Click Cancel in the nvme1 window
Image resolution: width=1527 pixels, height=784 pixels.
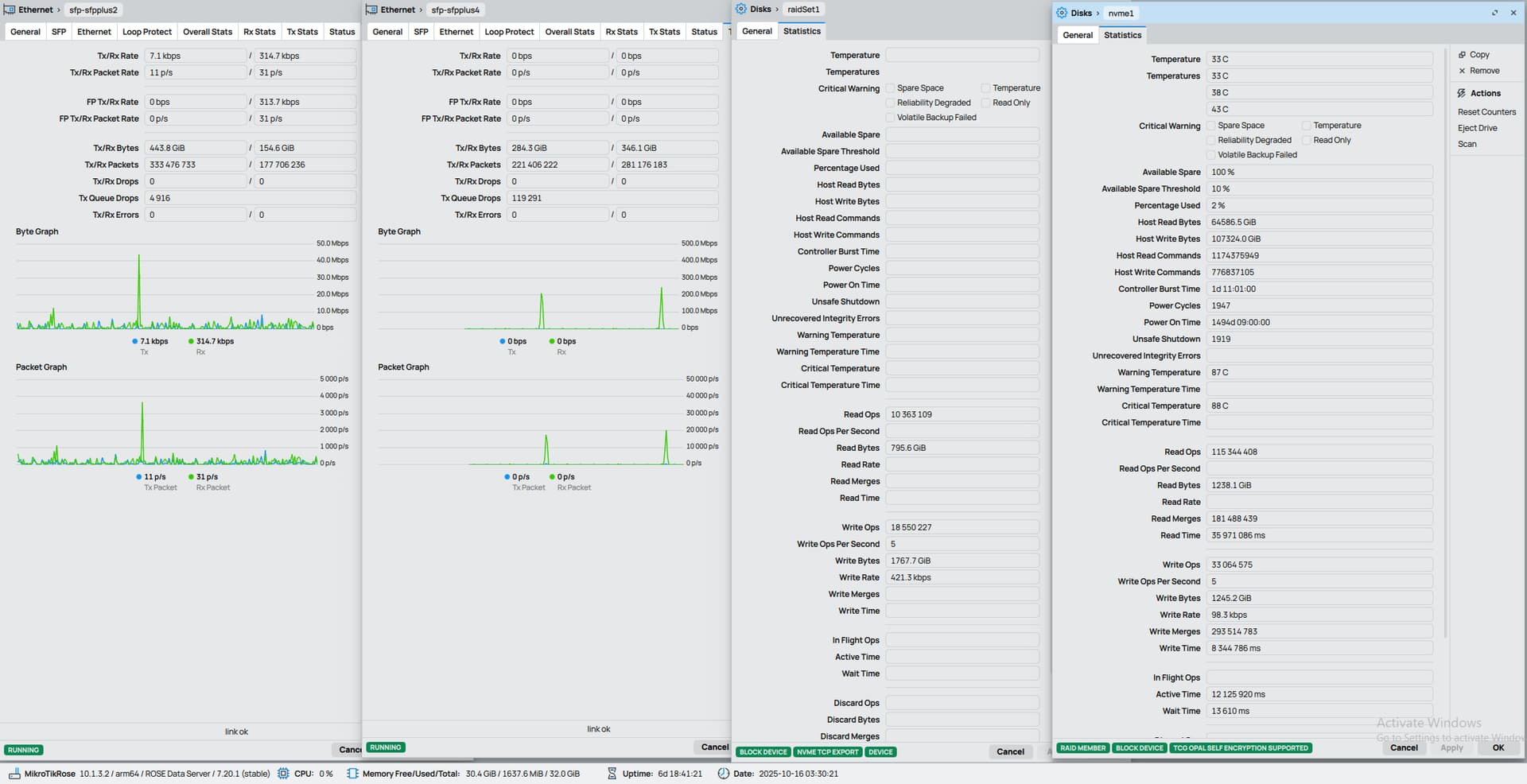(1404, 747)
